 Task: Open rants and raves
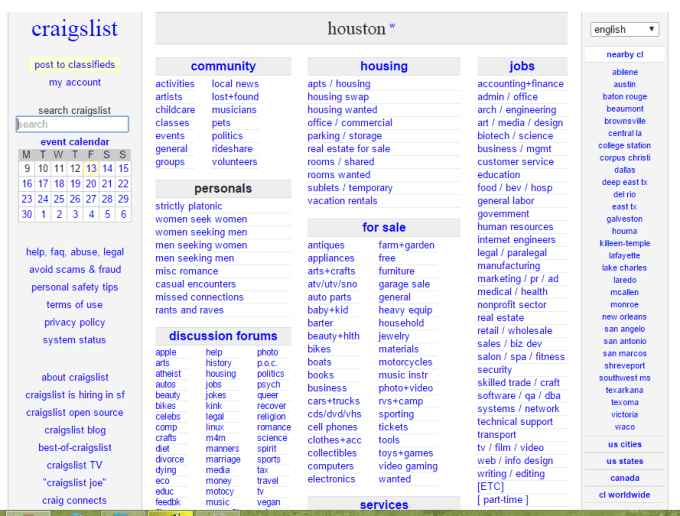click(x=190, y=310)
